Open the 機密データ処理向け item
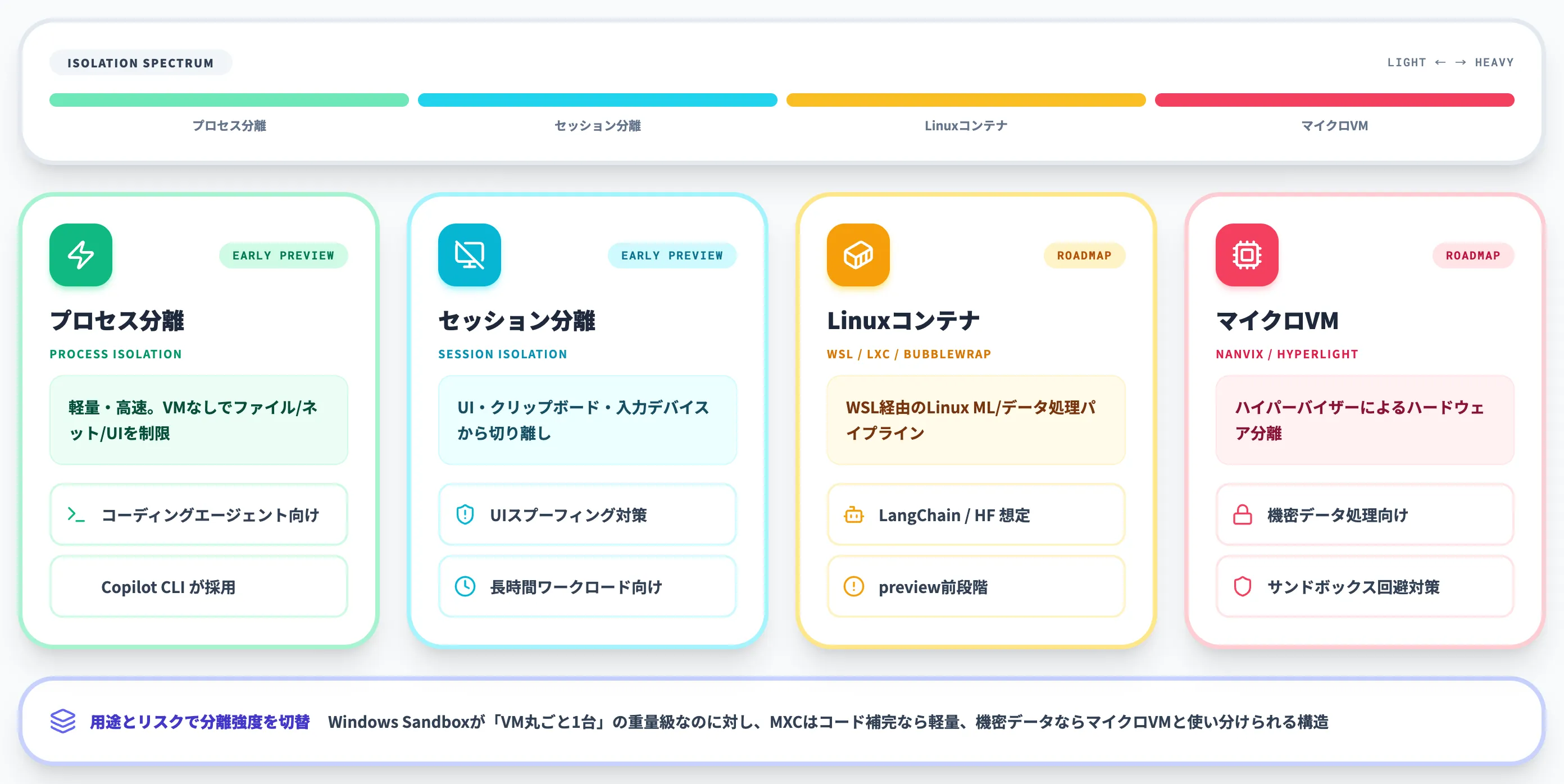This screenshot has height=784, width=1564. pyautogui.click(x=1364, y=515)
